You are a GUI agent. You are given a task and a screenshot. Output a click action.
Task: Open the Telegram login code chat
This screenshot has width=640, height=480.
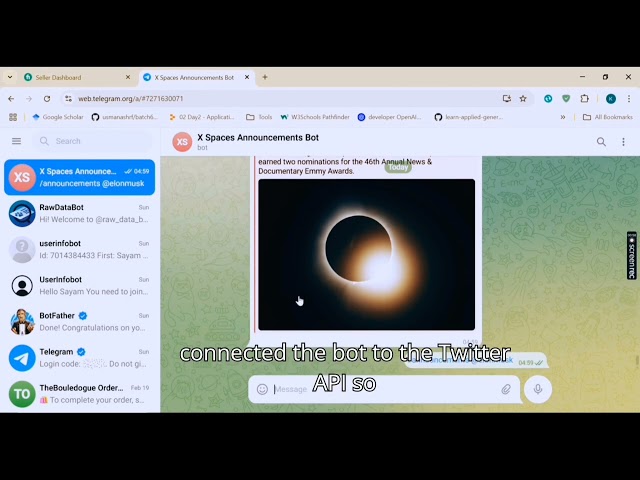[80, 358]
